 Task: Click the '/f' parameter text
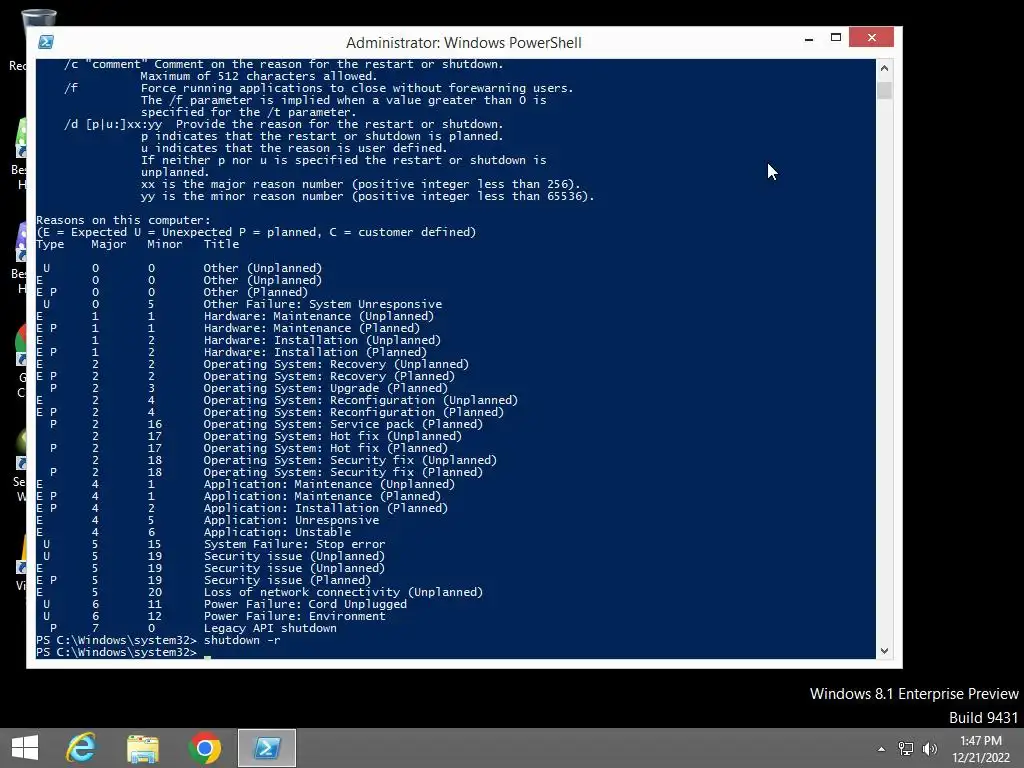71,88
